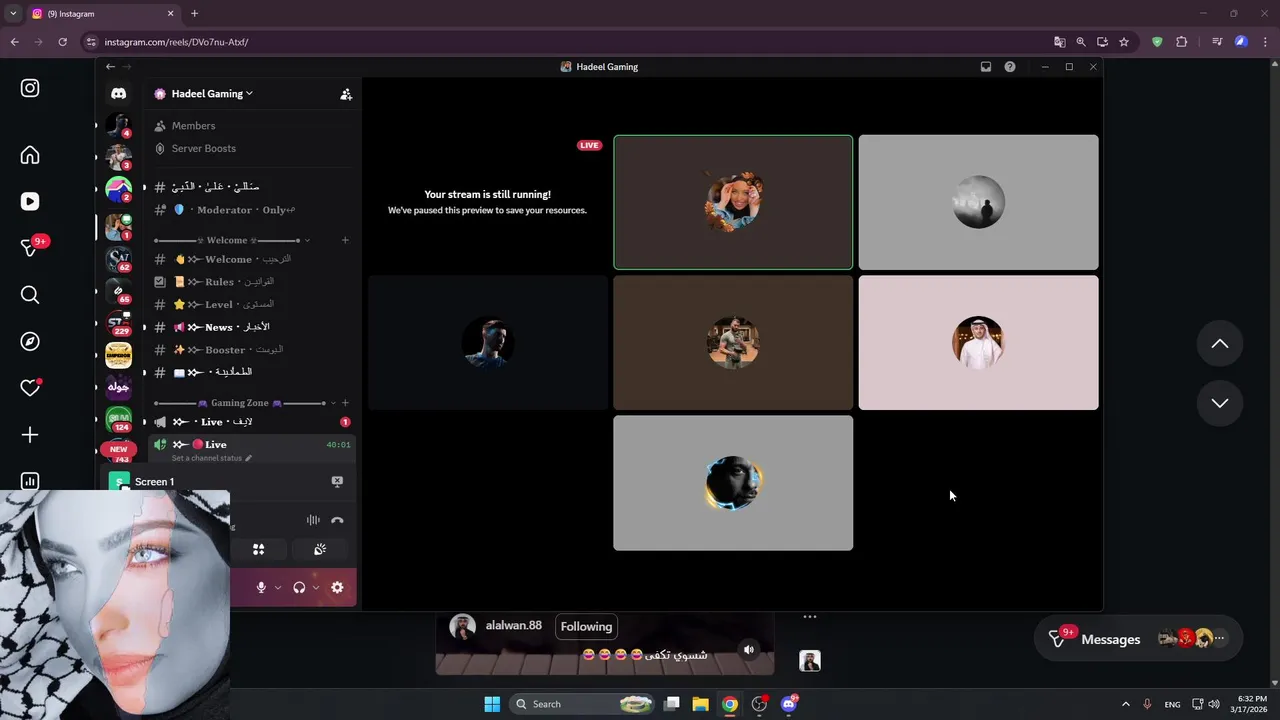1280x720 pixels.
Task: Open the Rules channel
Action: click(252, 282)
